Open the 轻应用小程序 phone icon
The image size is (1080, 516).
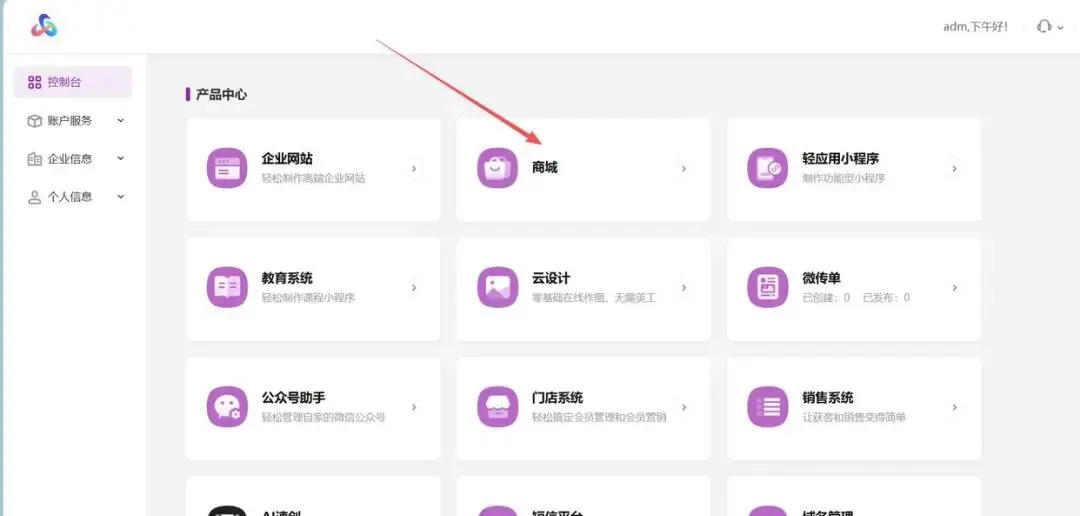click(768, 168)
